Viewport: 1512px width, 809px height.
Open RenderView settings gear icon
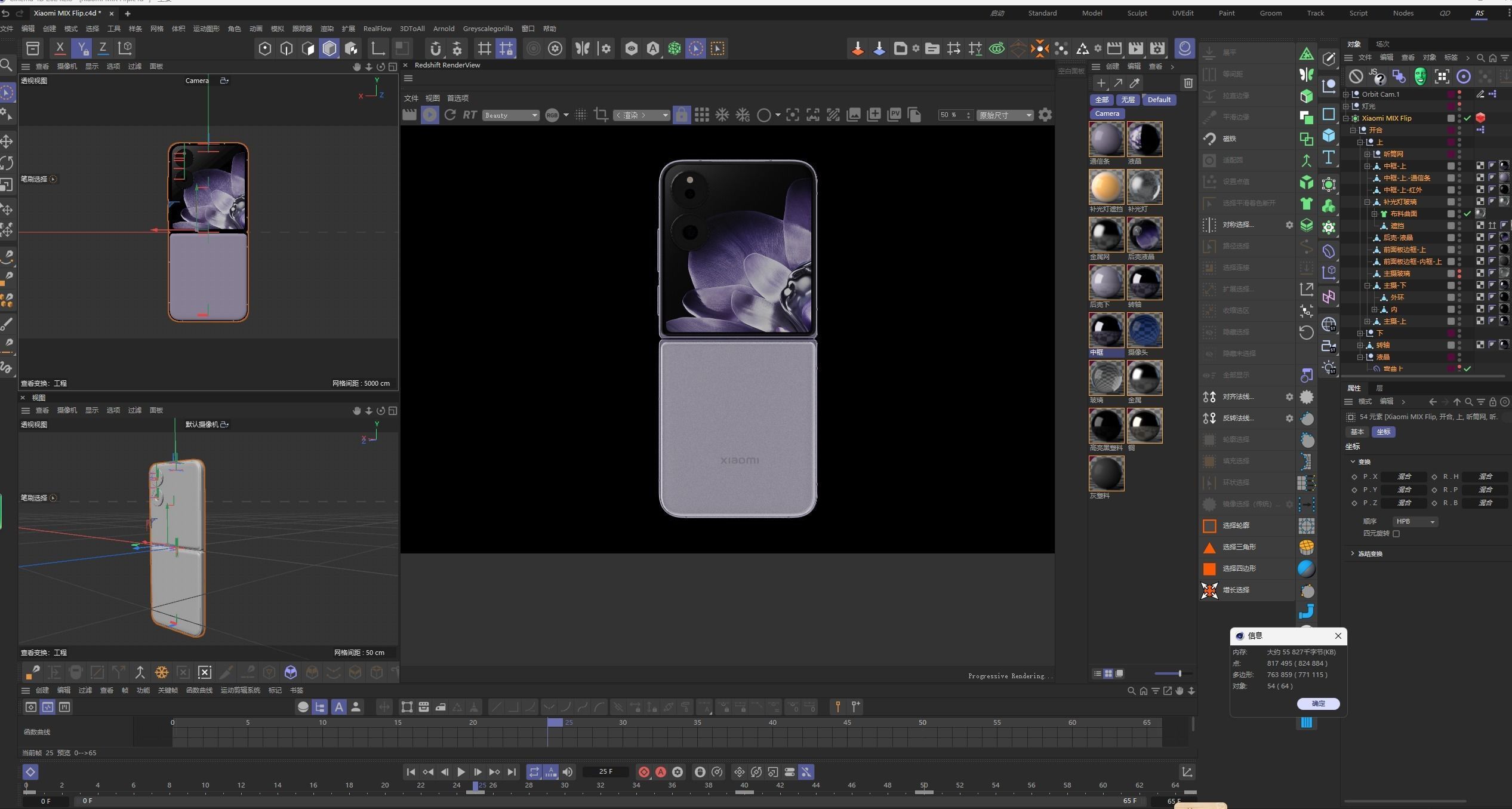(1045, 115)
